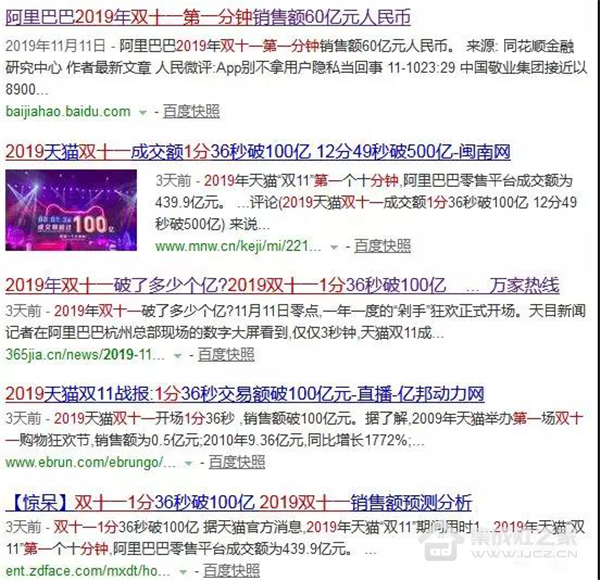The image size is (600, 580).
Task: Click the snippet text 销售额破100亿元。据了解
Action: 325,419
